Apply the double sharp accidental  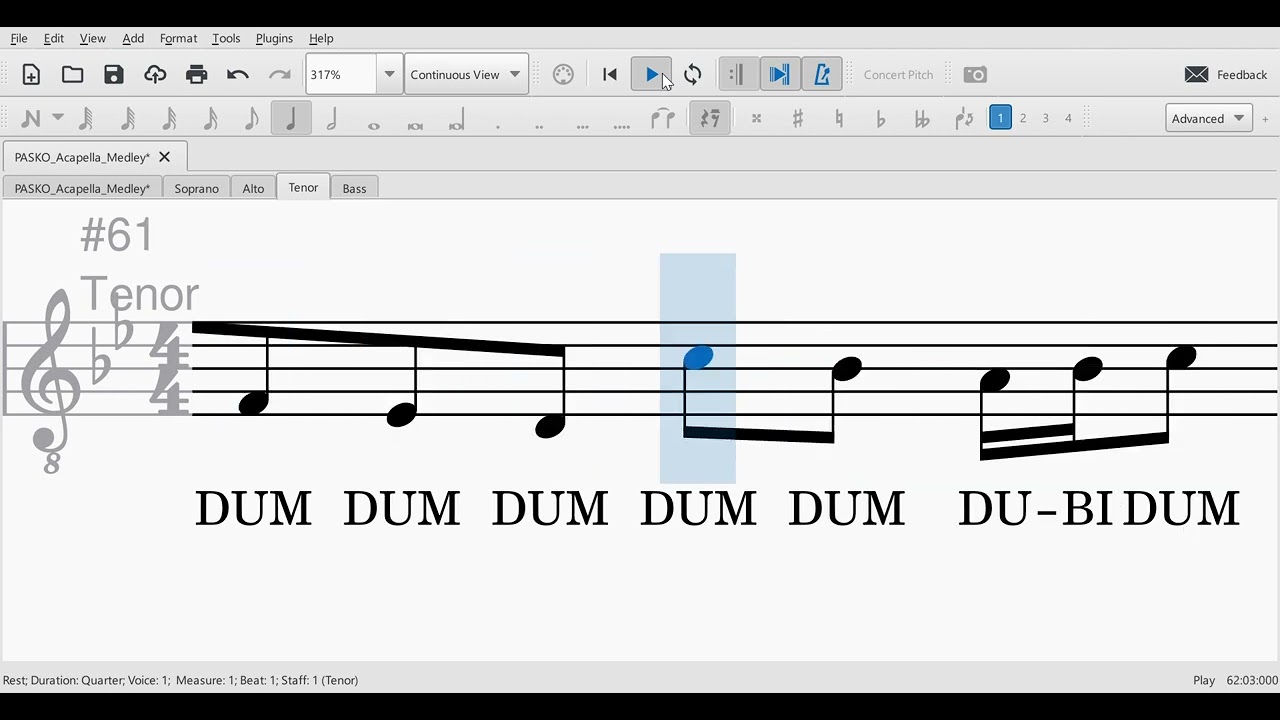[756, 119]
